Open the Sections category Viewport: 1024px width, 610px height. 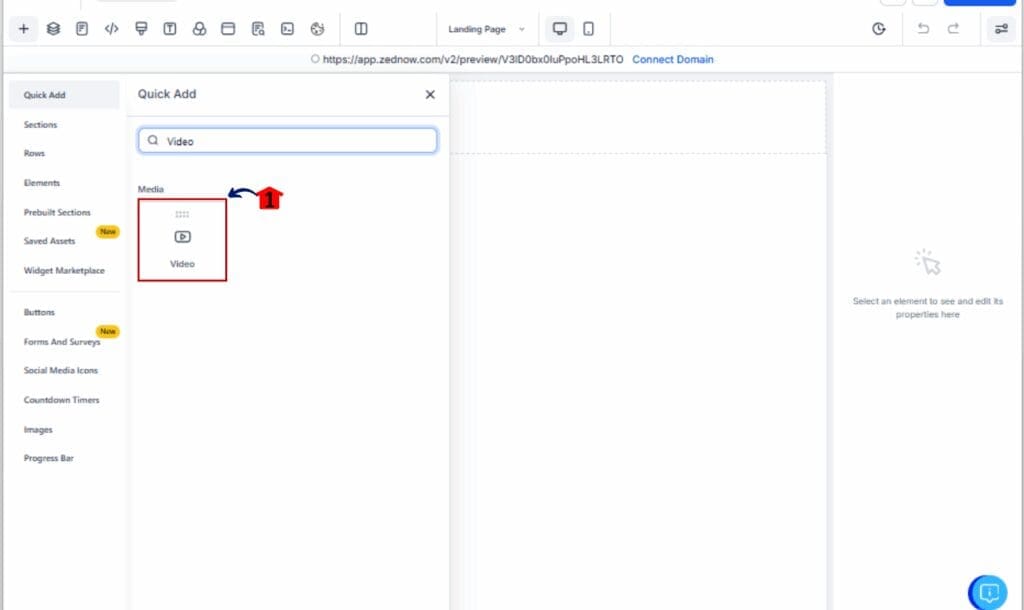[x=41, y=125]
